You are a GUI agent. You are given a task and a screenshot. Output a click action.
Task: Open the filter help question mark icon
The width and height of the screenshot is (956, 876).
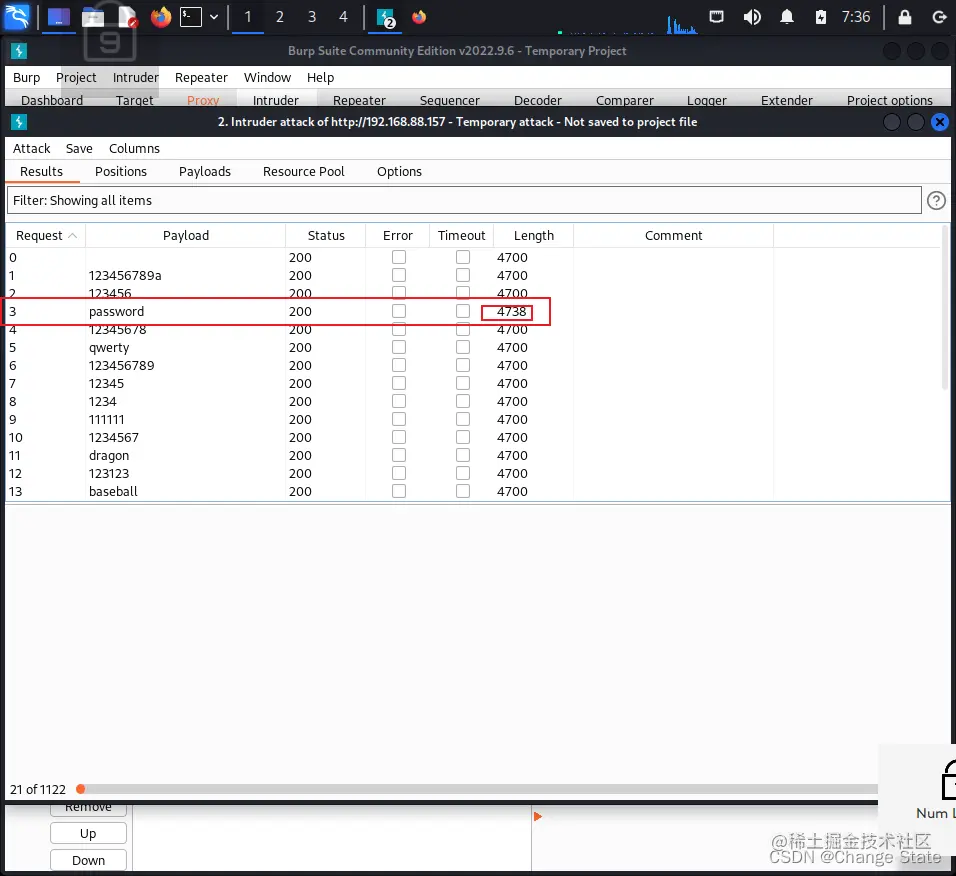pos(936,201)
